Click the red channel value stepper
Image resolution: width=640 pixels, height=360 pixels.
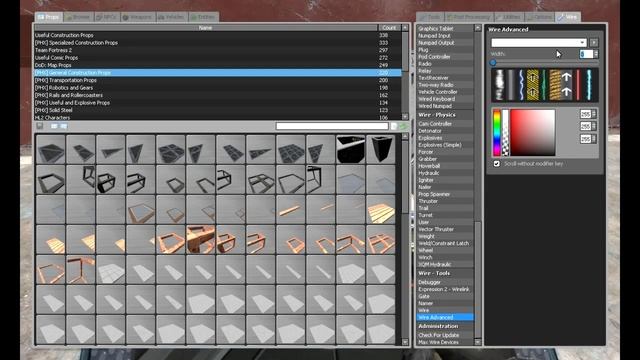point(594,114)
